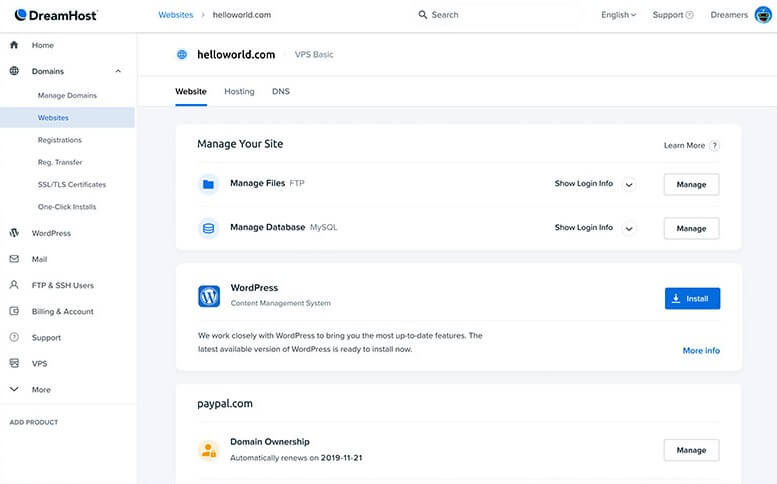Open the English language dropdown
The height and width of the screenshot is (484, 777).
point(618,15)
